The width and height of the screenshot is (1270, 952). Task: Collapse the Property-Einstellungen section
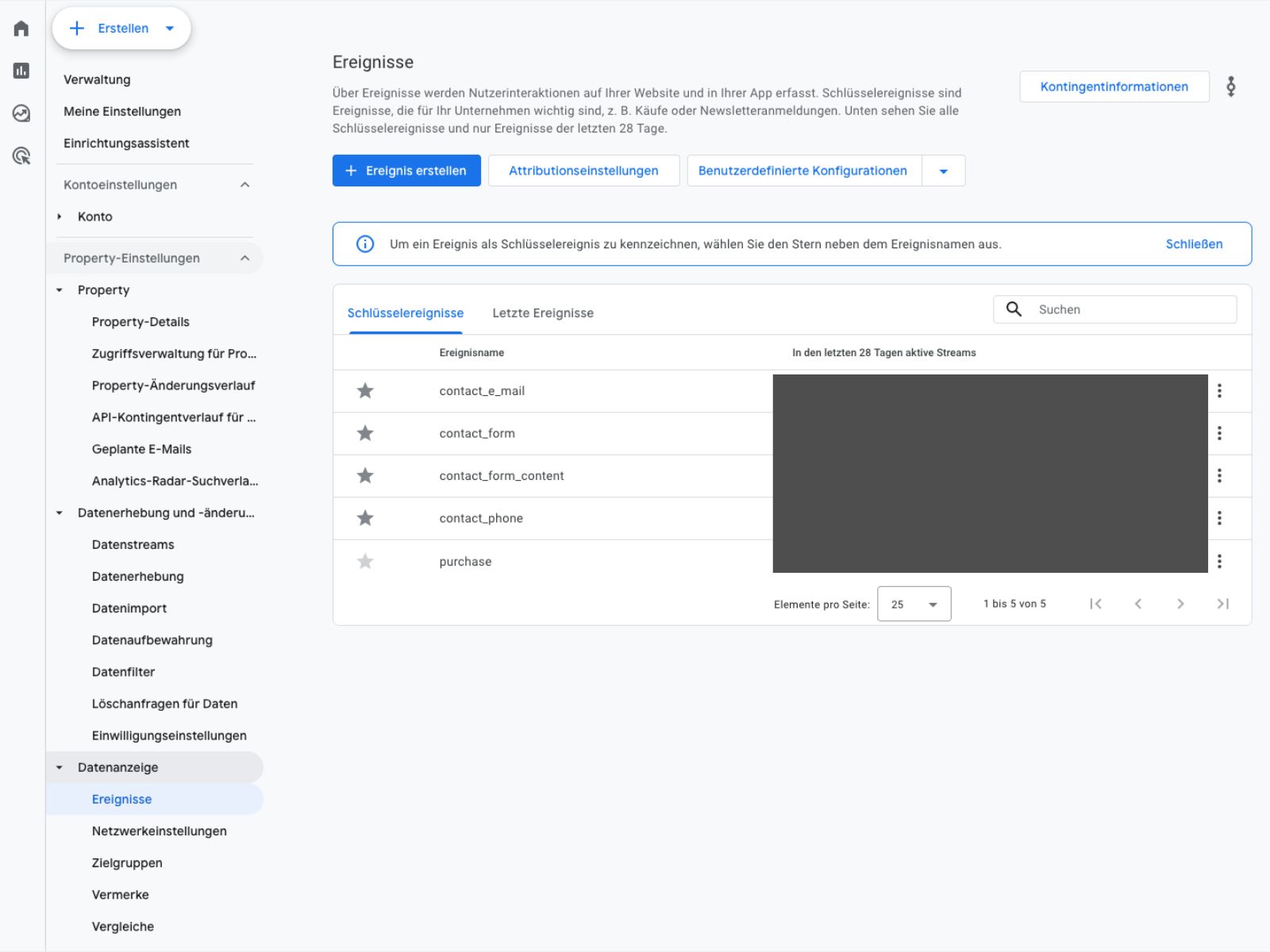tap(244, 258)
